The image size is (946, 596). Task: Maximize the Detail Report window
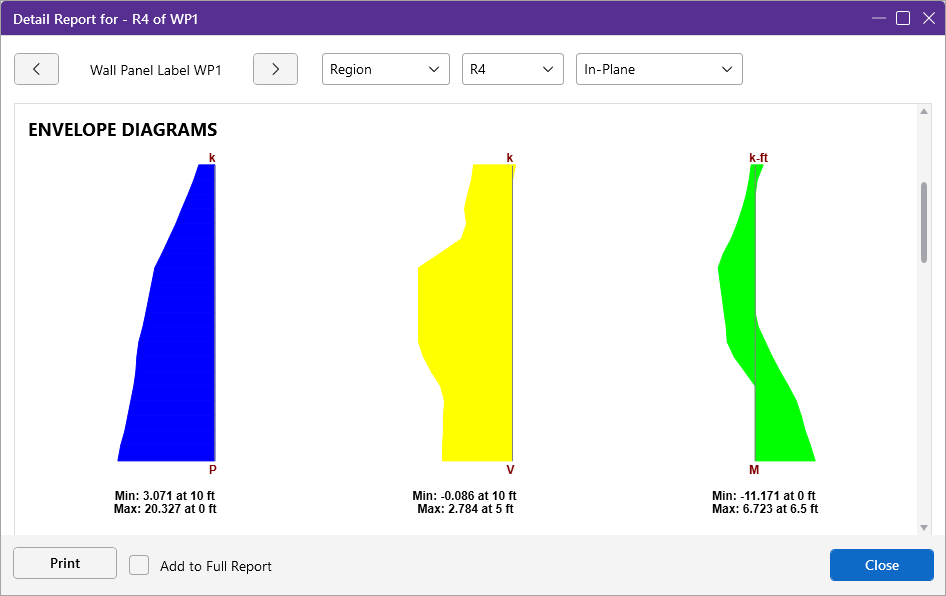(903, 18)
